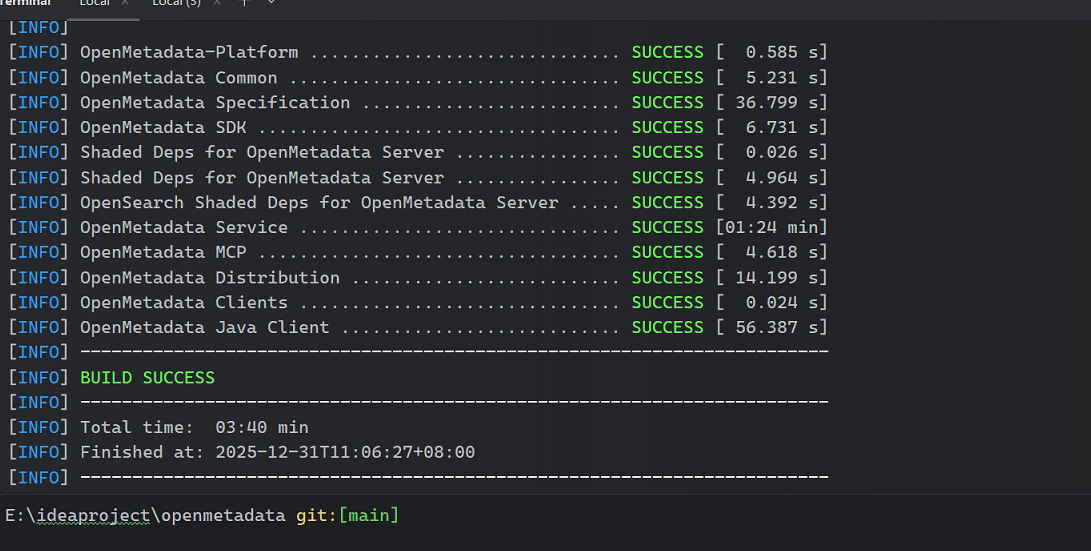Click the OpenMetadata Clients module name
This screenshot has height=551, width=1091.
pyautogui.click(x=184, y=302)
